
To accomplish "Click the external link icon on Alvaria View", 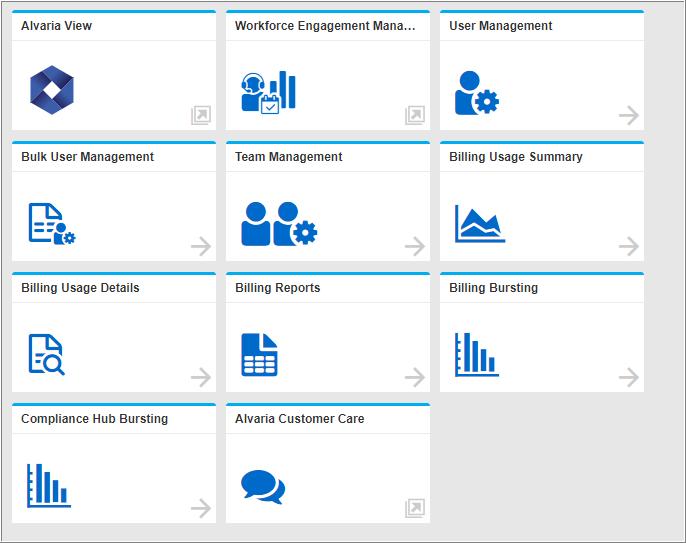I will (x=201, y=116).
